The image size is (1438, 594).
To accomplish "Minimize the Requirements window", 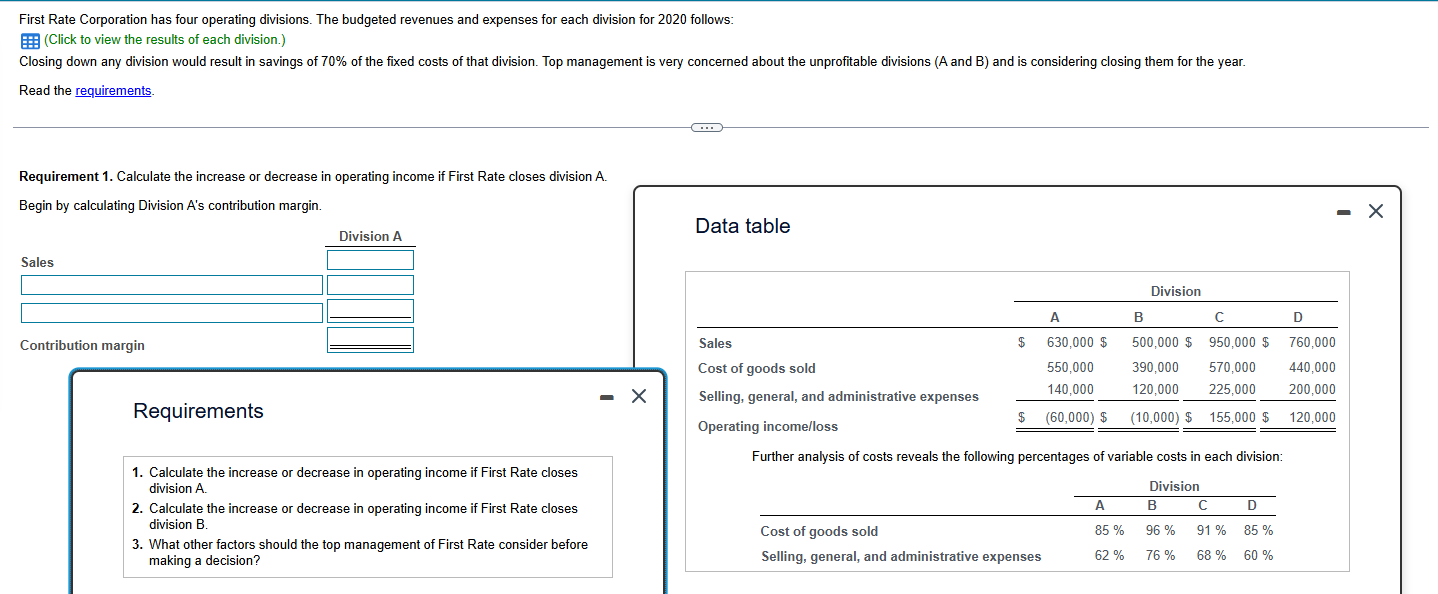I will (x=606, y=396).
